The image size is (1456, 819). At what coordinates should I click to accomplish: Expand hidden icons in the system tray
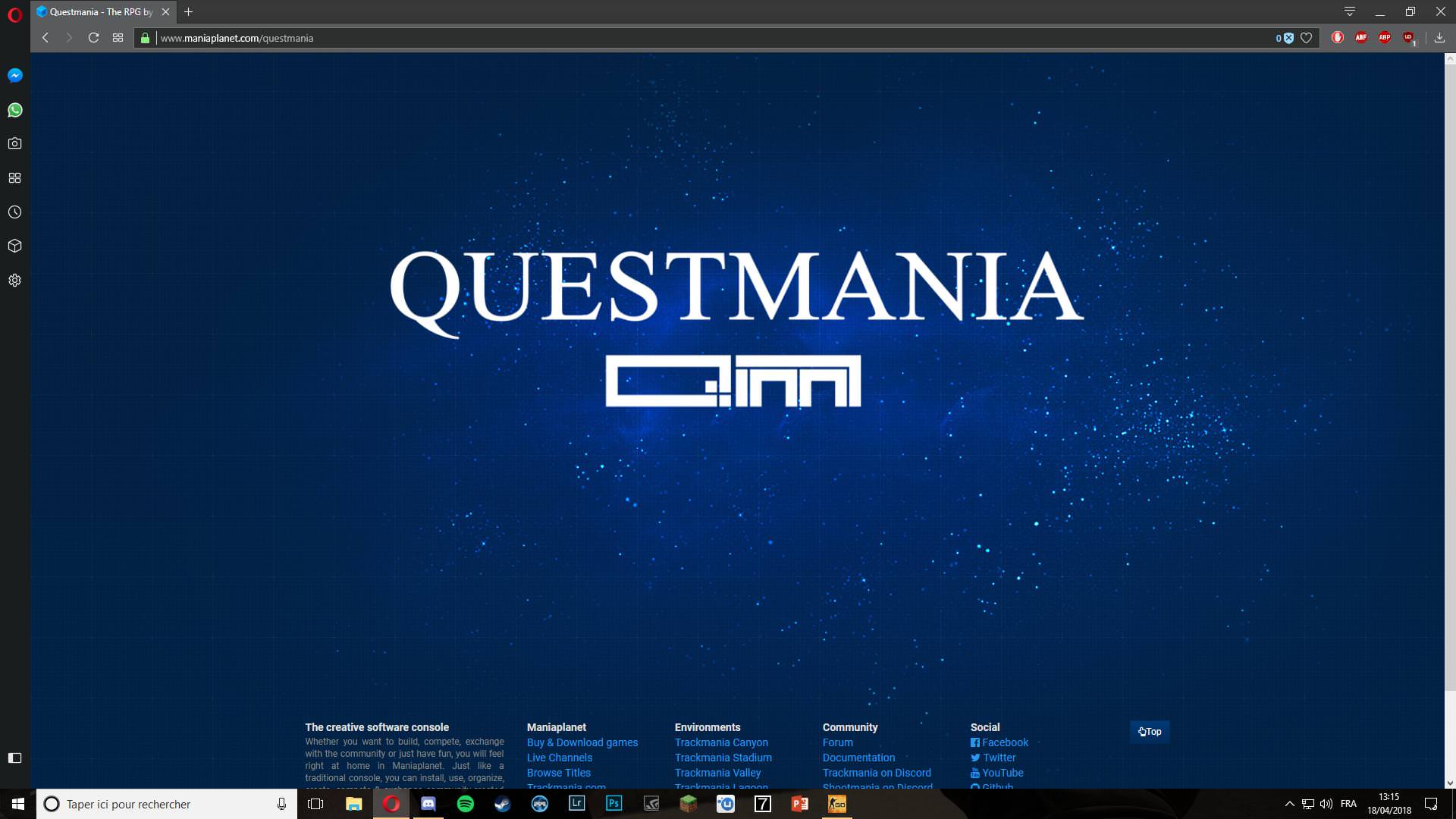[1288, 804]
